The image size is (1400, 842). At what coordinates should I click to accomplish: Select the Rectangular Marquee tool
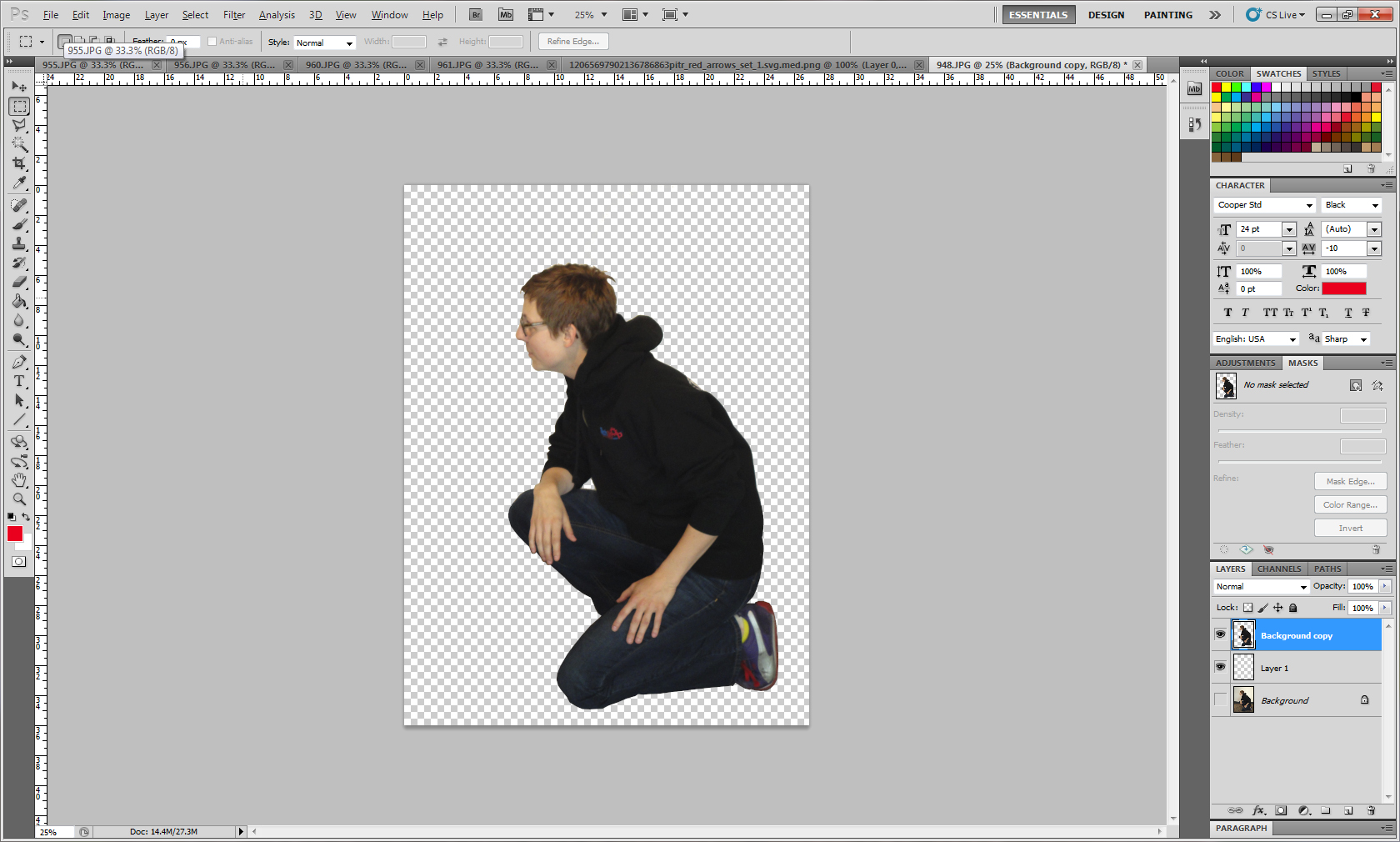click(19, 107)
